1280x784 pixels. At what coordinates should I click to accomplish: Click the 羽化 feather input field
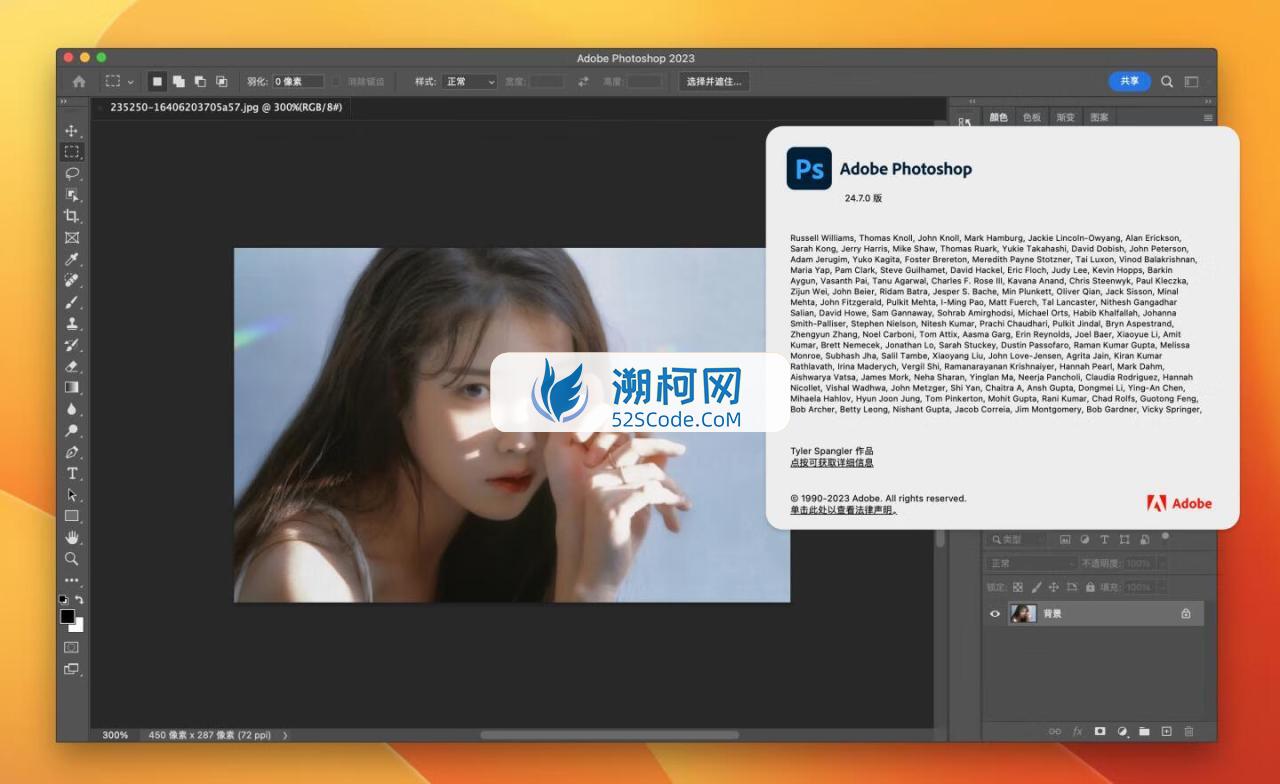pyautogui.click(x=298, y=81)
